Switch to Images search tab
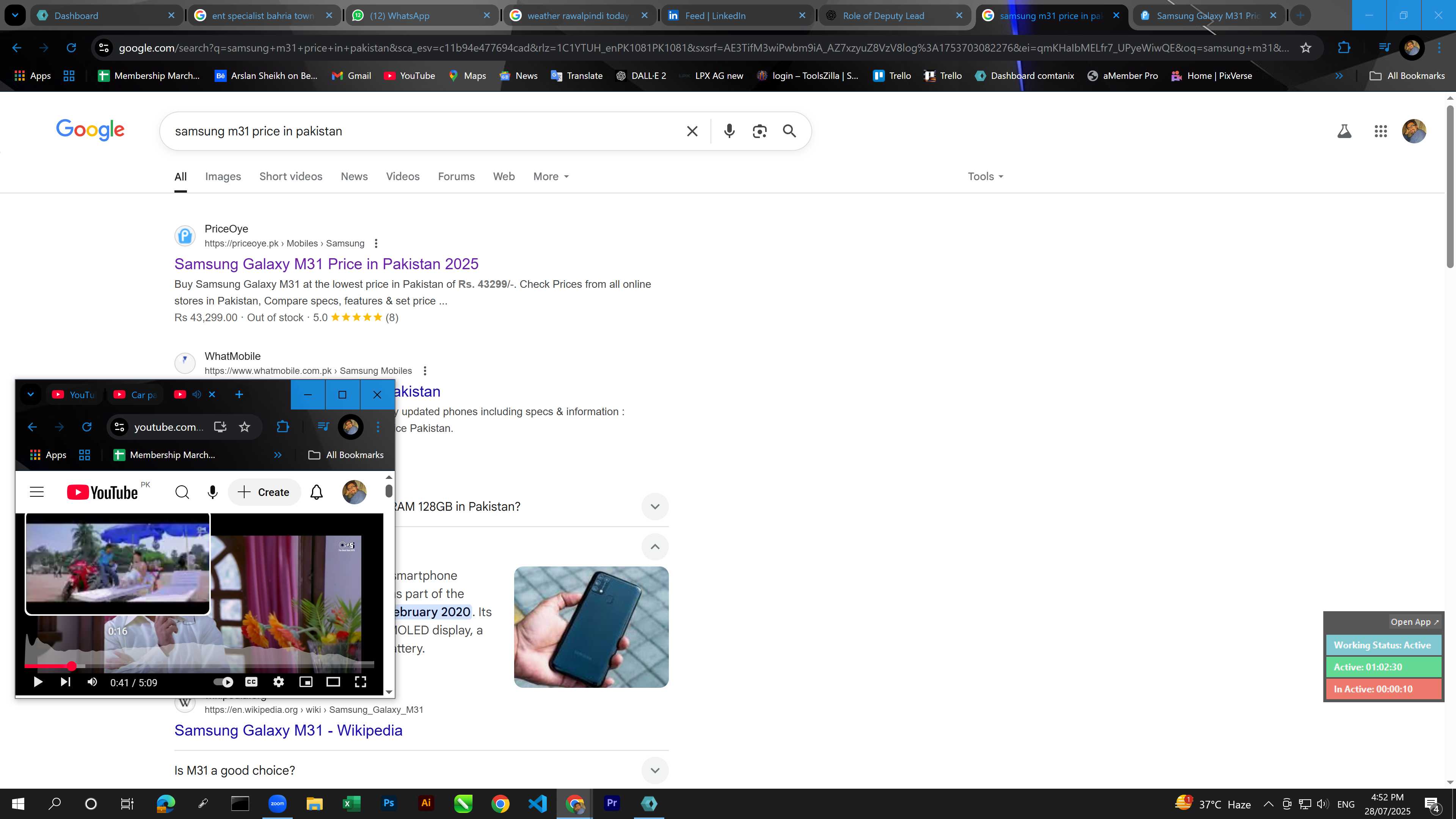 pos(223,176)
